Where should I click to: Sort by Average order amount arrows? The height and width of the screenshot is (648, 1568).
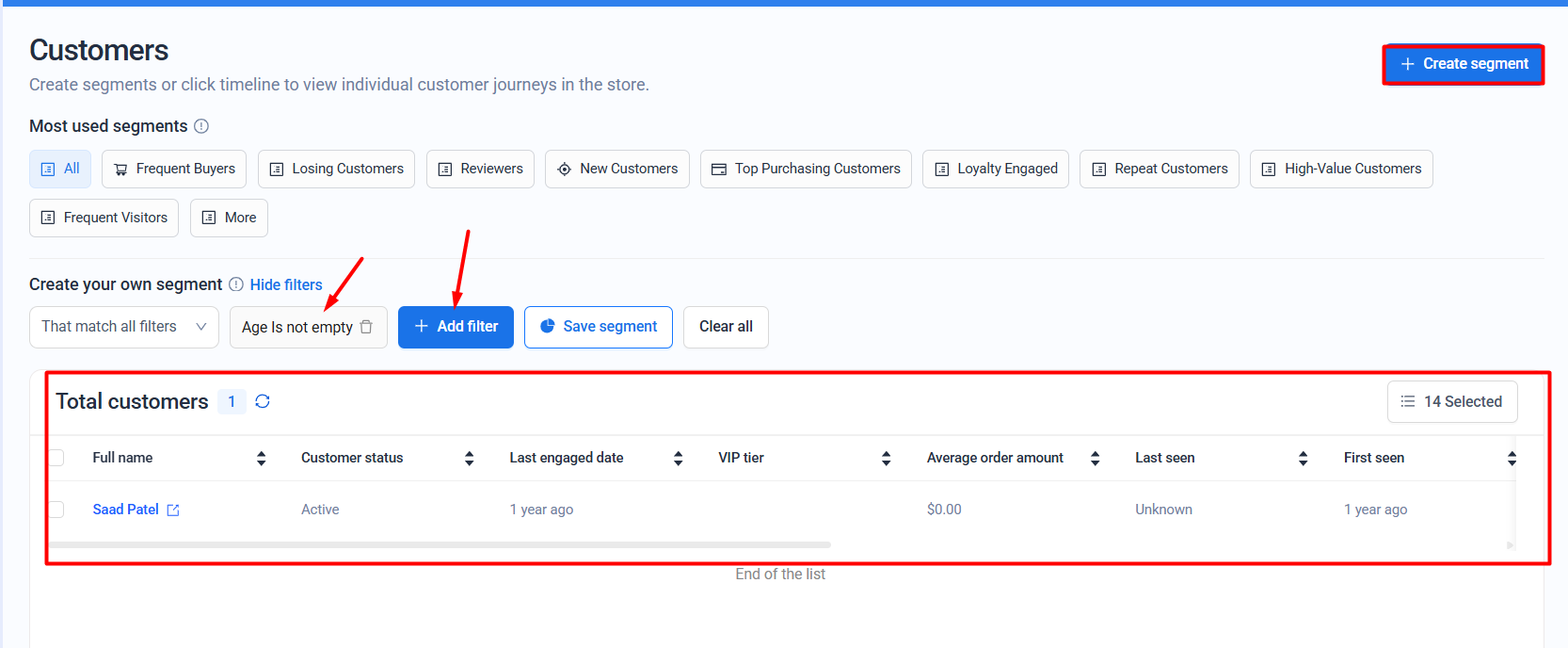pyautogui.click(x=1095, y=458)
